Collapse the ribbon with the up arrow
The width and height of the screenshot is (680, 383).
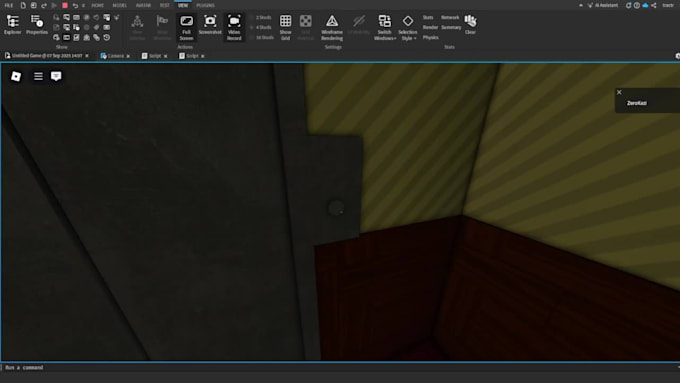(581, 5)
